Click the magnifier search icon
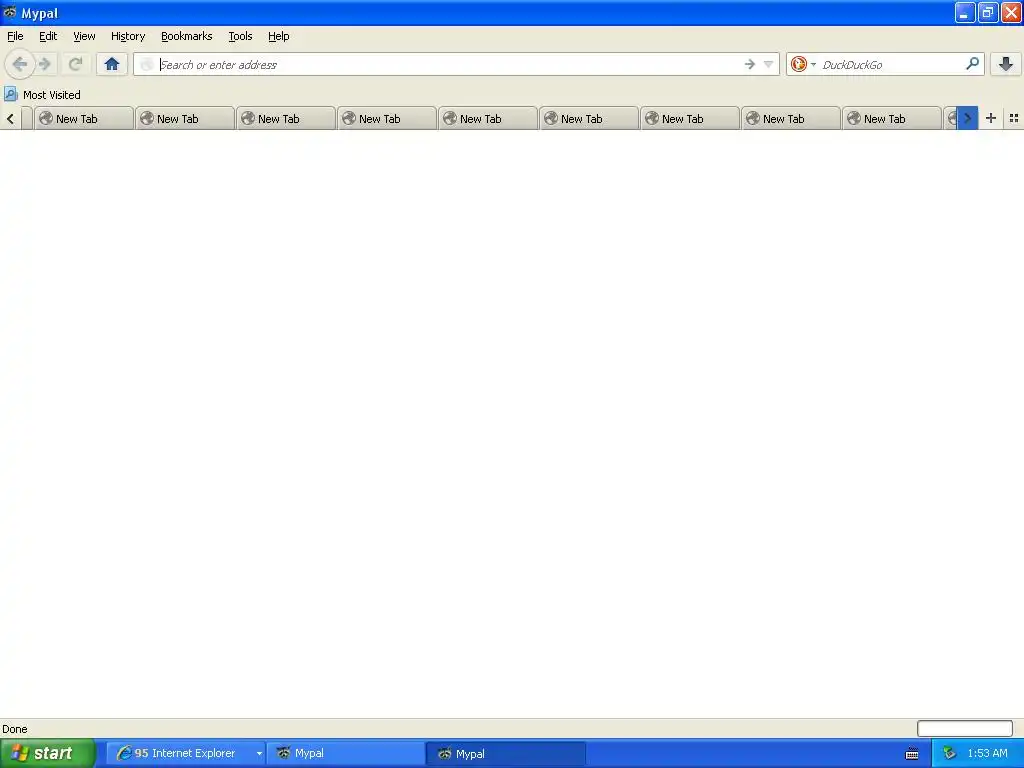The image size is (1024, 768). coord(972,64)
